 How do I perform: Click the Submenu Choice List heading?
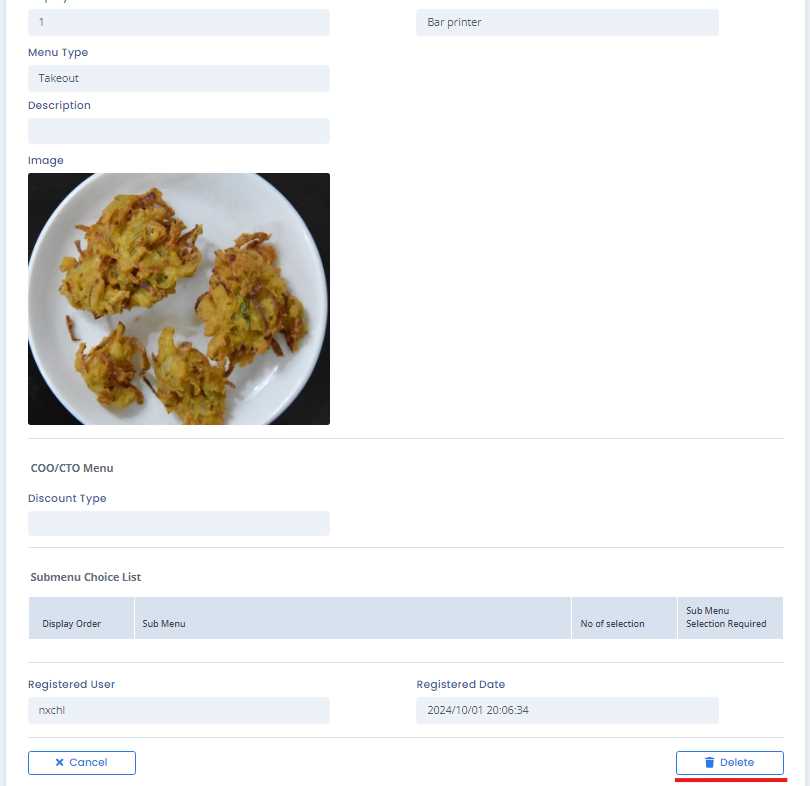(x=86, y=577)
